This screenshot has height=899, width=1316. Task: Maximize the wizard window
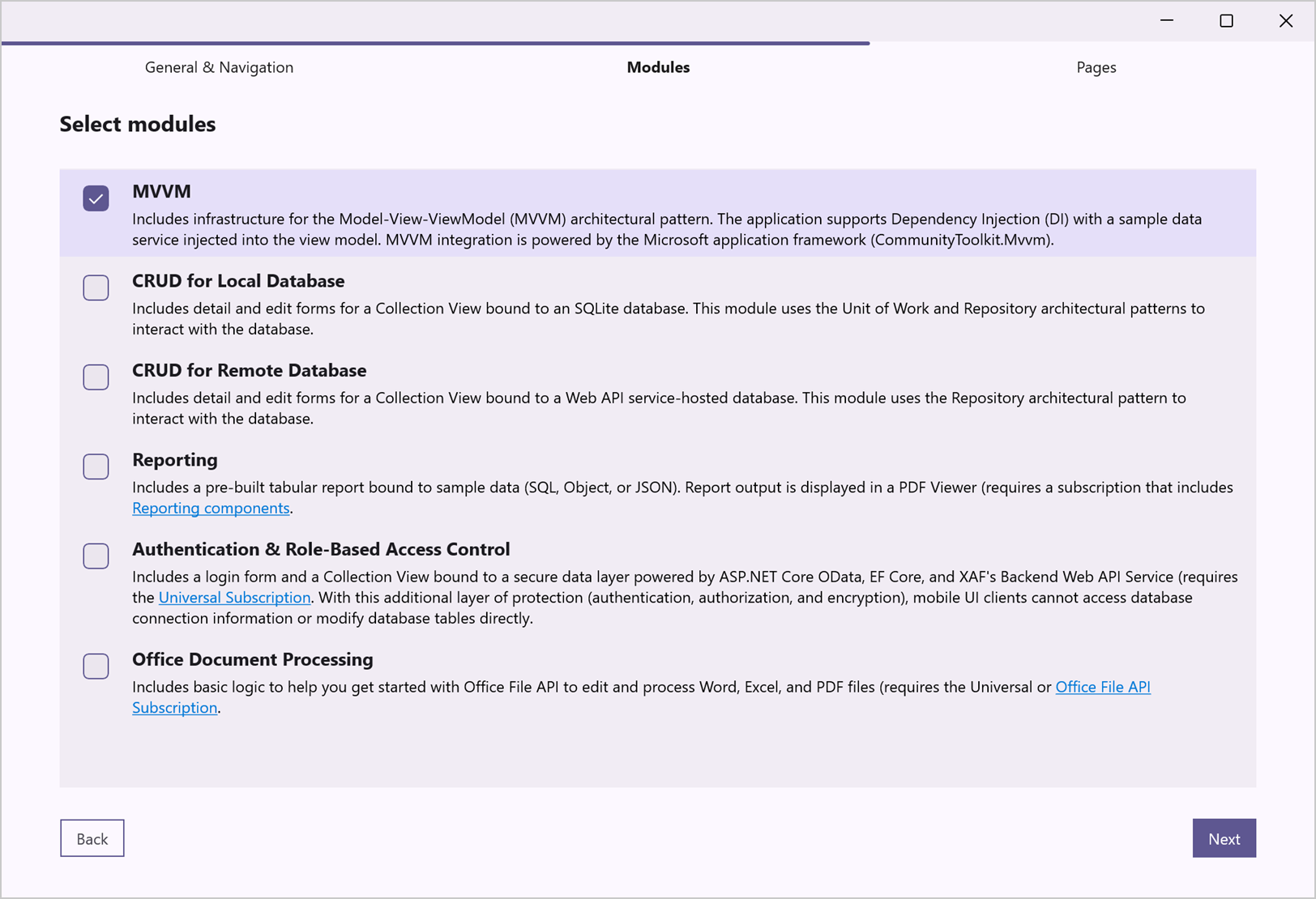[1226, 21]
